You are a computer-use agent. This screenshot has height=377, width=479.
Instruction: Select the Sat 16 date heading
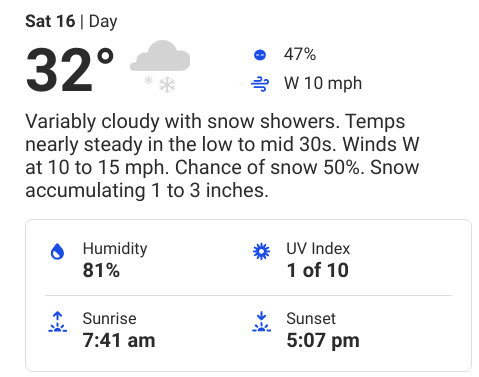[x=50, y=21]
